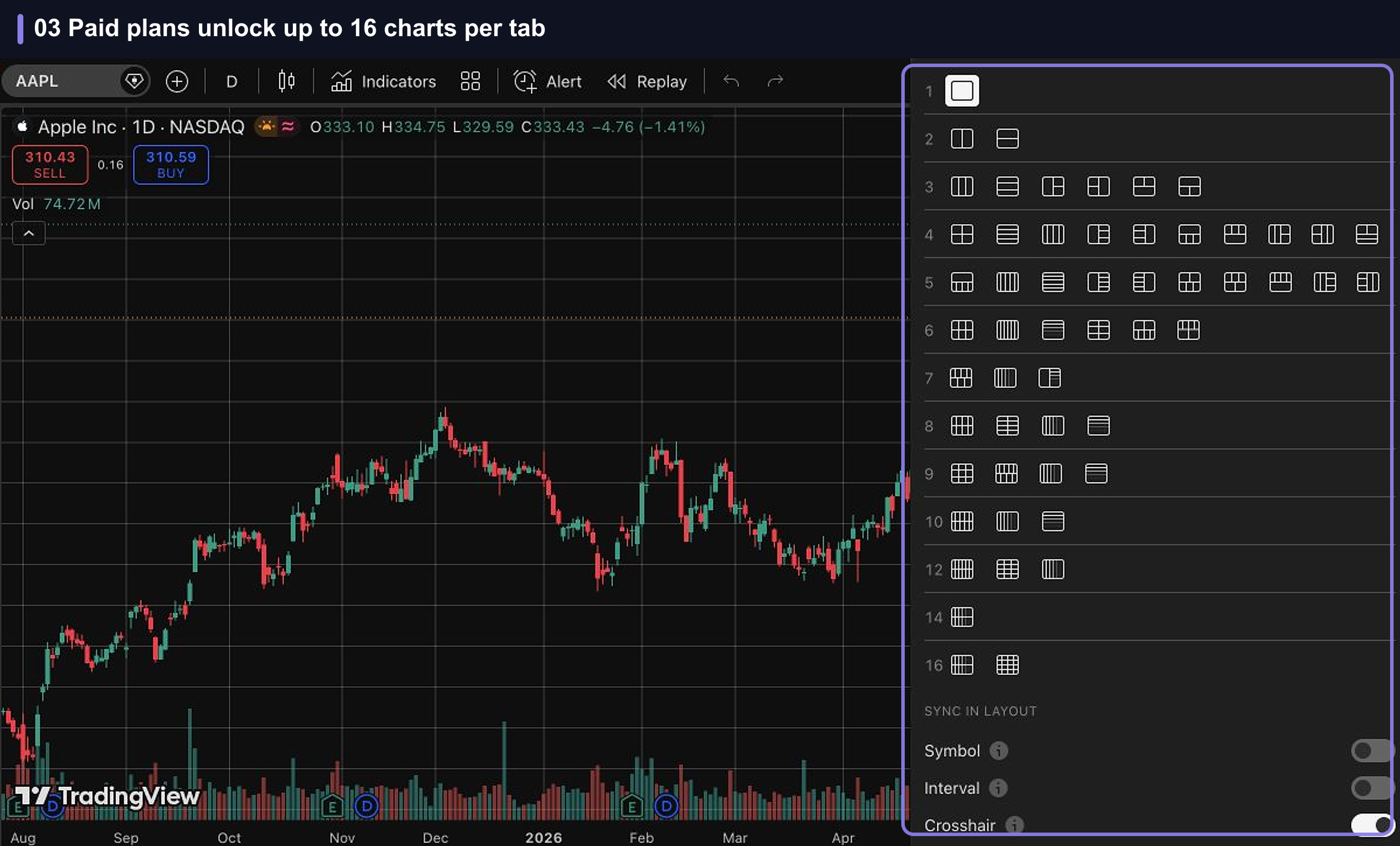Select first layout in the 12 charts row
The width and height of the screenshot is (1400, 846).
[x=962, y=569]
